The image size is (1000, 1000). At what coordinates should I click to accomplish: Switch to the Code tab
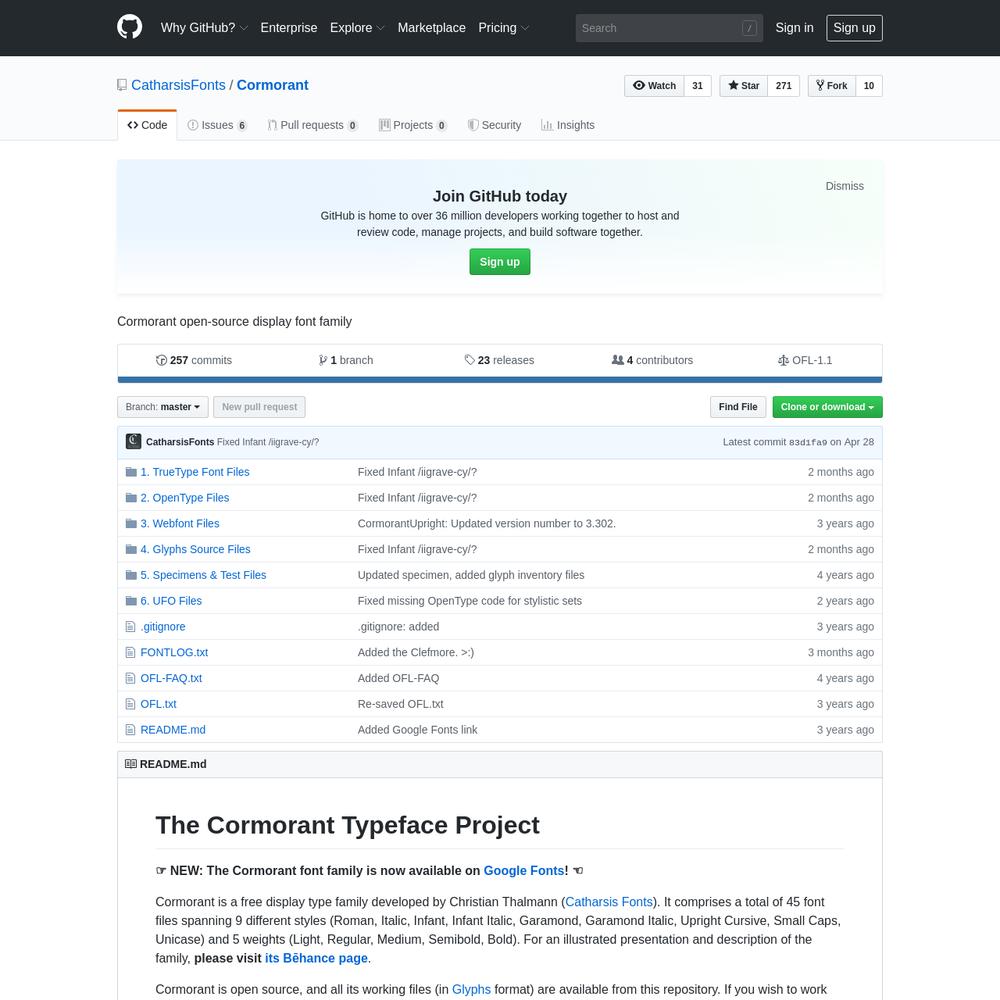(x=147, y=125)
